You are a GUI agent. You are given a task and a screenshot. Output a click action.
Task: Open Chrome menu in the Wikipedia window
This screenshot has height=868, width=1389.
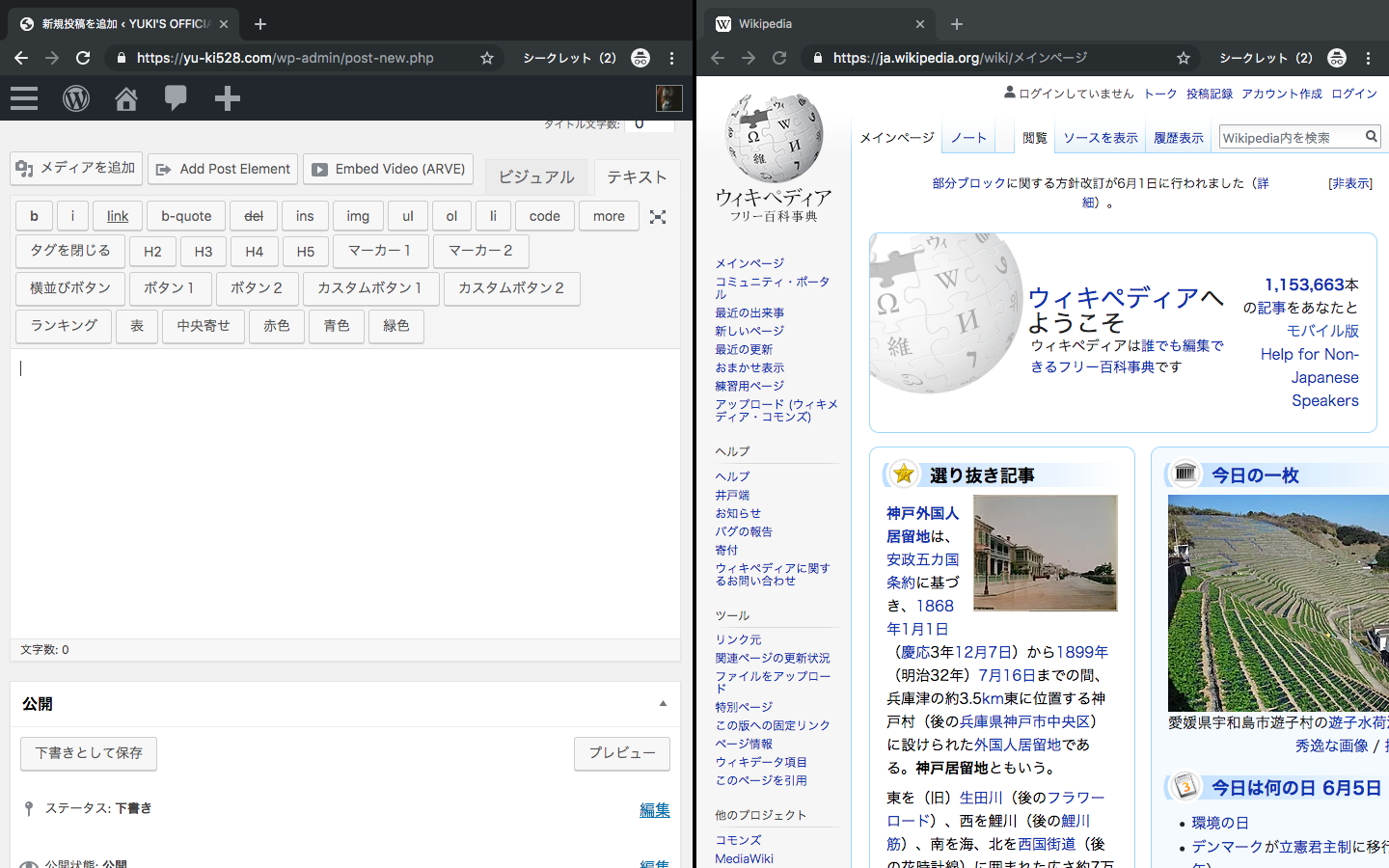click(x=1369, y=58)
